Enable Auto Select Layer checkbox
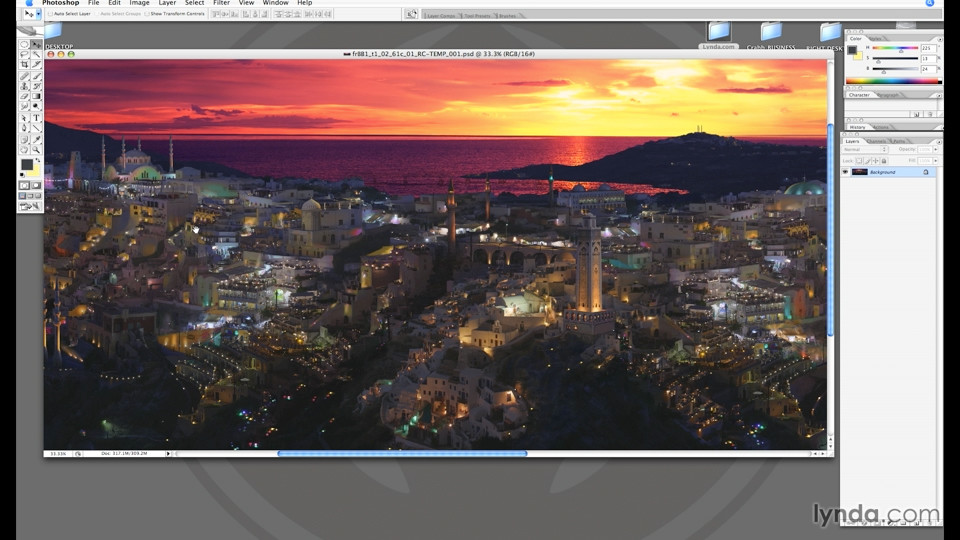 tap(50, 13)
